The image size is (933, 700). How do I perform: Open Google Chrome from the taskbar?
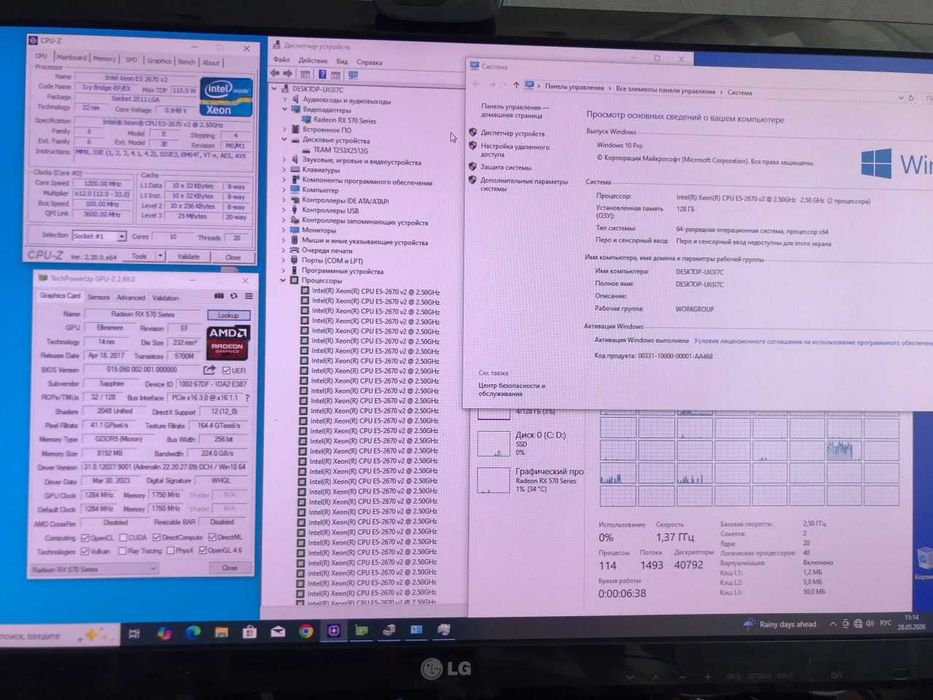[306, 632]
